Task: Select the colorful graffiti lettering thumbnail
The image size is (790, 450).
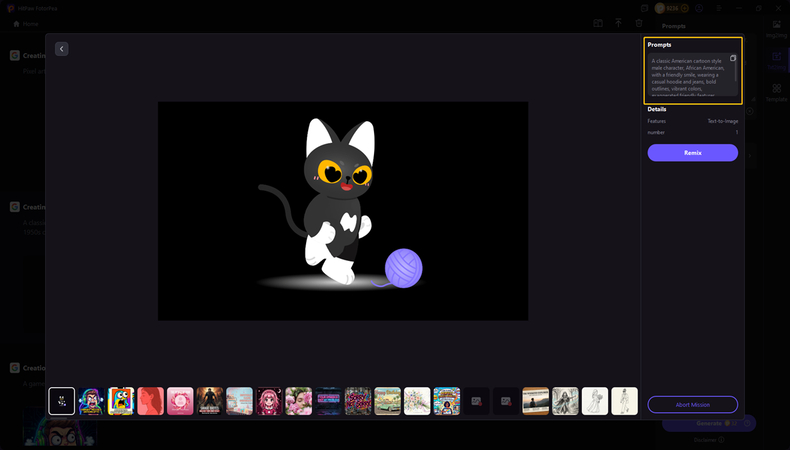Action: [x=358, y=401]
